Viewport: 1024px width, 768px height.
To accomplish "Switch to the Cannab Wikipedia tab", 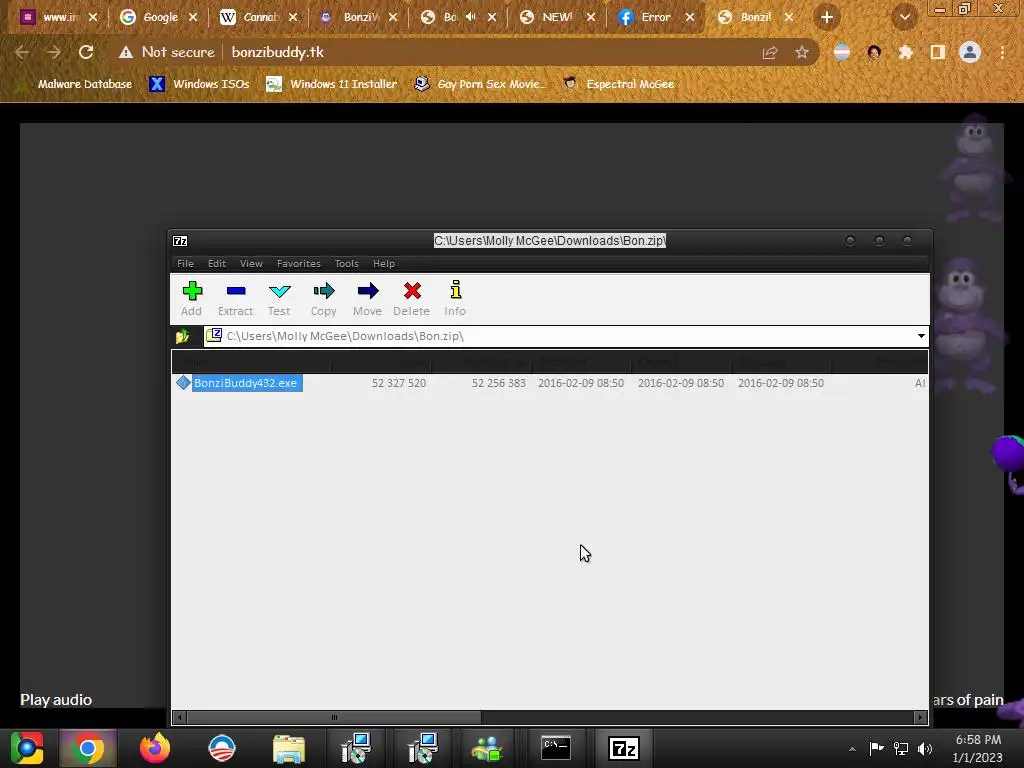I will pyautogui.click(x=257, y=18).
